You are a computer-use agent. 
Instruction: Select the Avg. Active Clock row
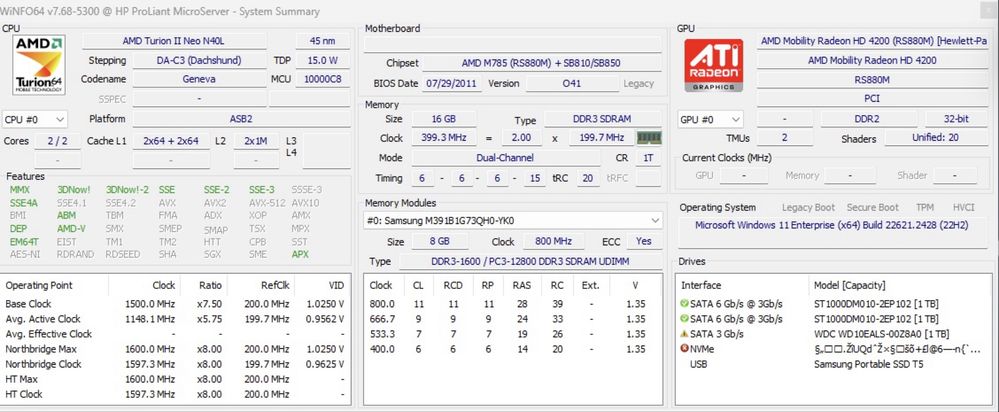(176, 318)
